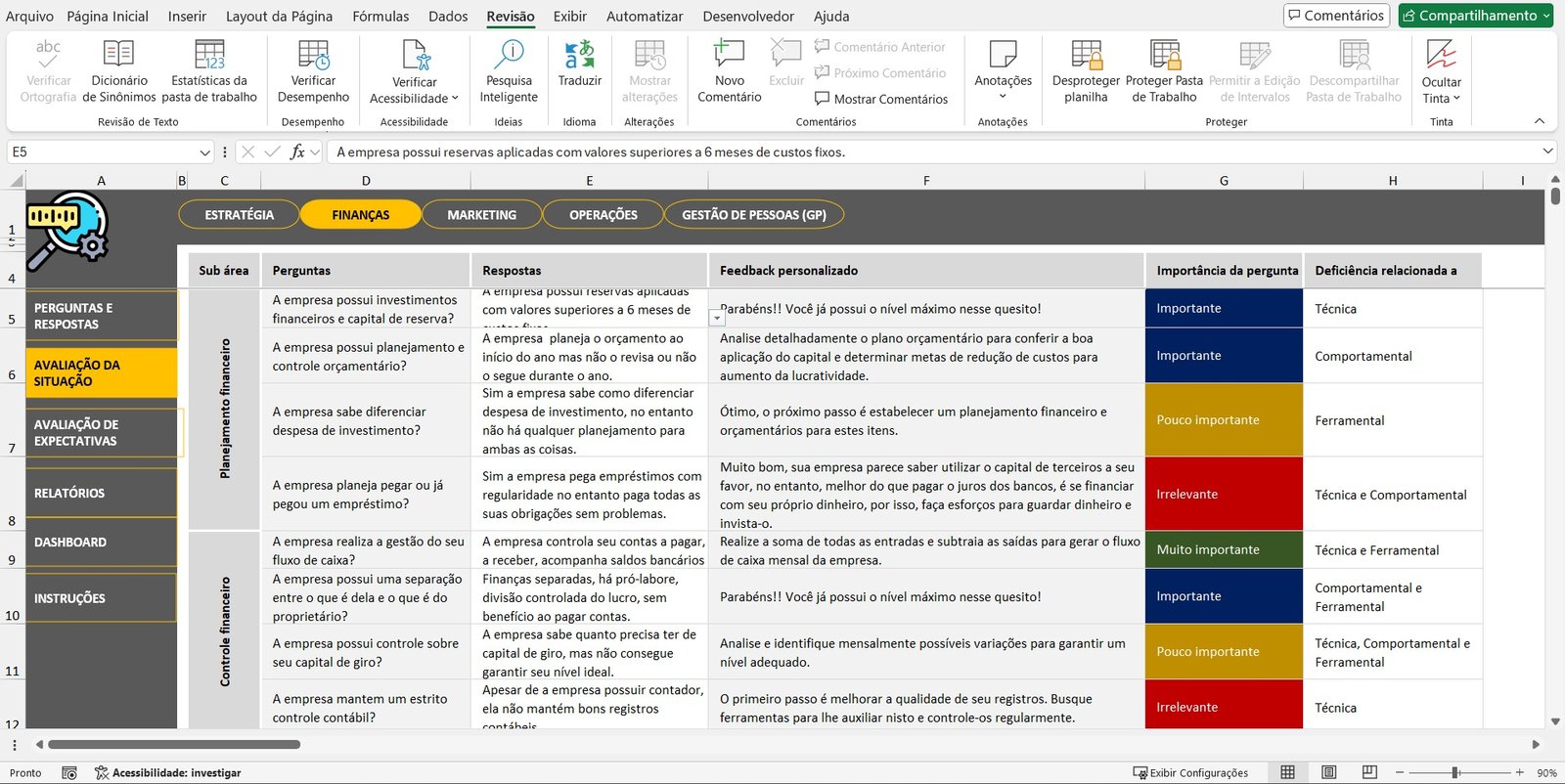Click Proteger Pasta de Trabalho
The width and height of the screenshot is (1565, 784).
[1164, 70]
